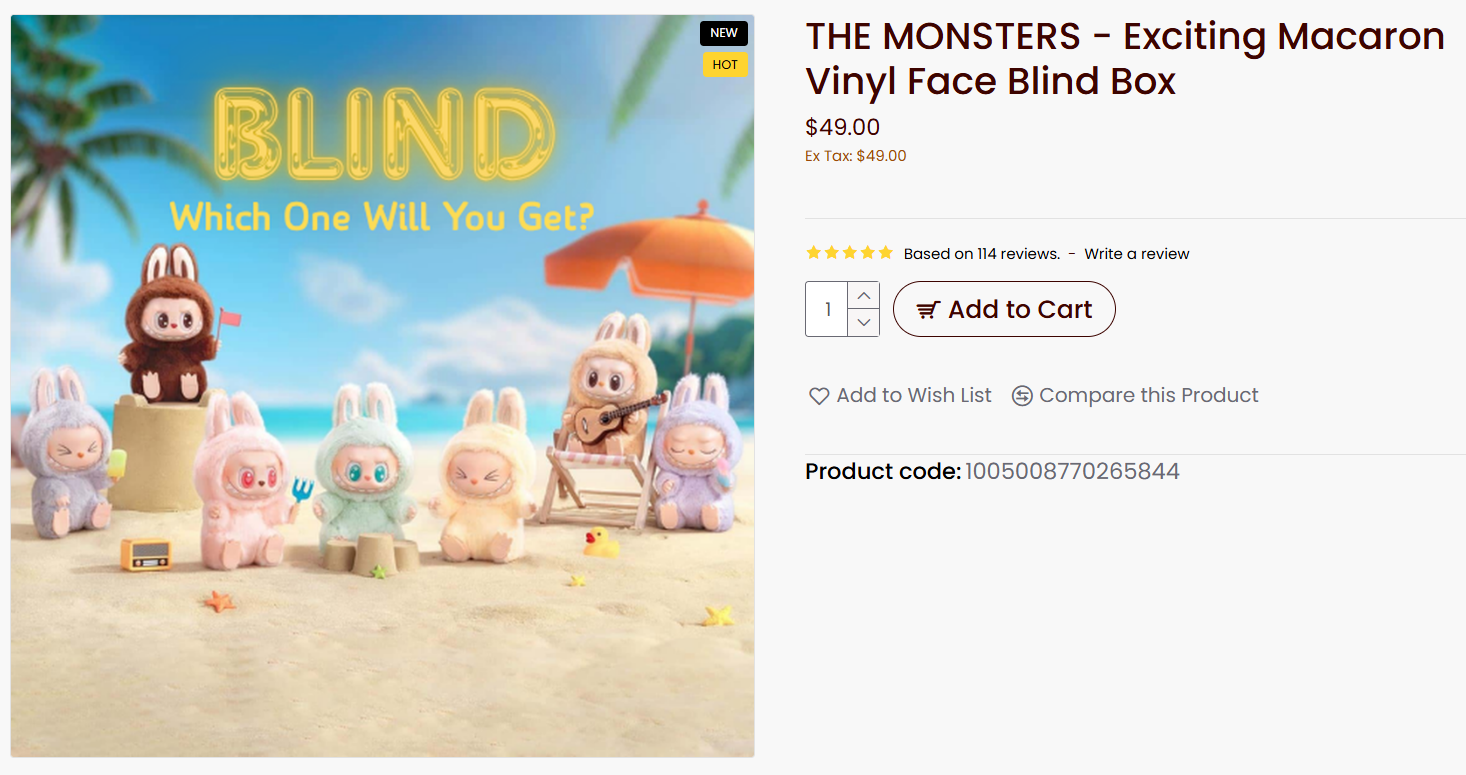Click the compare arrows icon

1022,396
